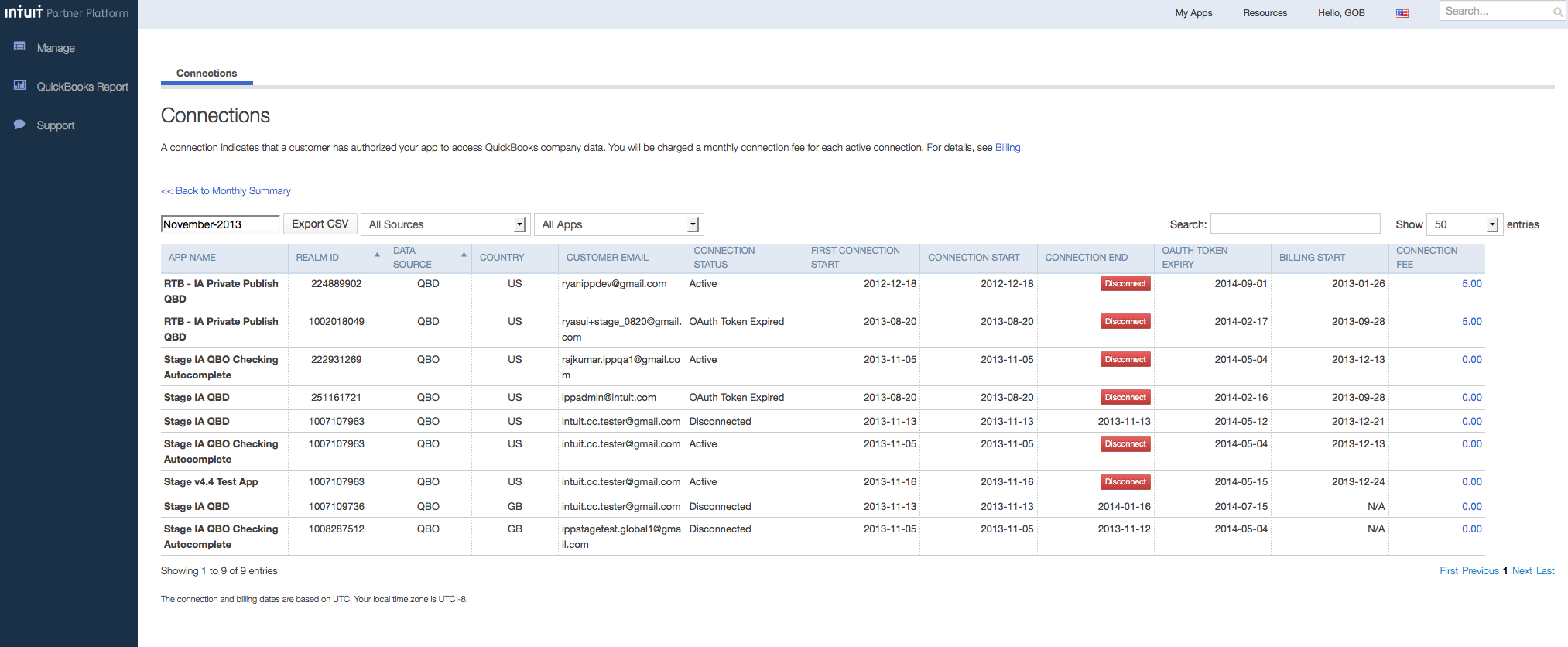Viewport: 1568px width, 647px height.
Task: Click the Connections page heading
Action: click(x=215, y=115)
